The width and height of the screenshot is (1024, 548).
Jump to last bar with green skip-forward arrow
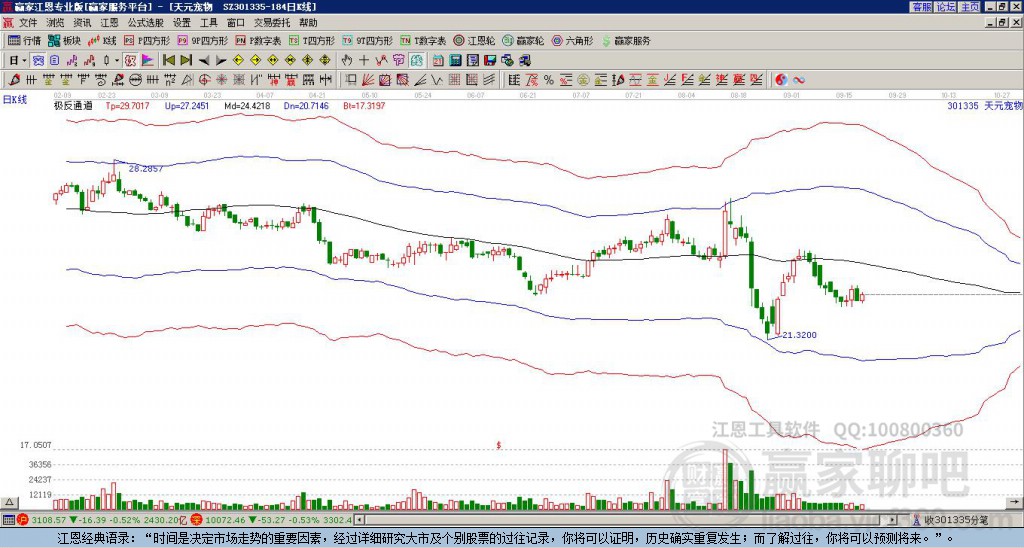pos(186,61)
